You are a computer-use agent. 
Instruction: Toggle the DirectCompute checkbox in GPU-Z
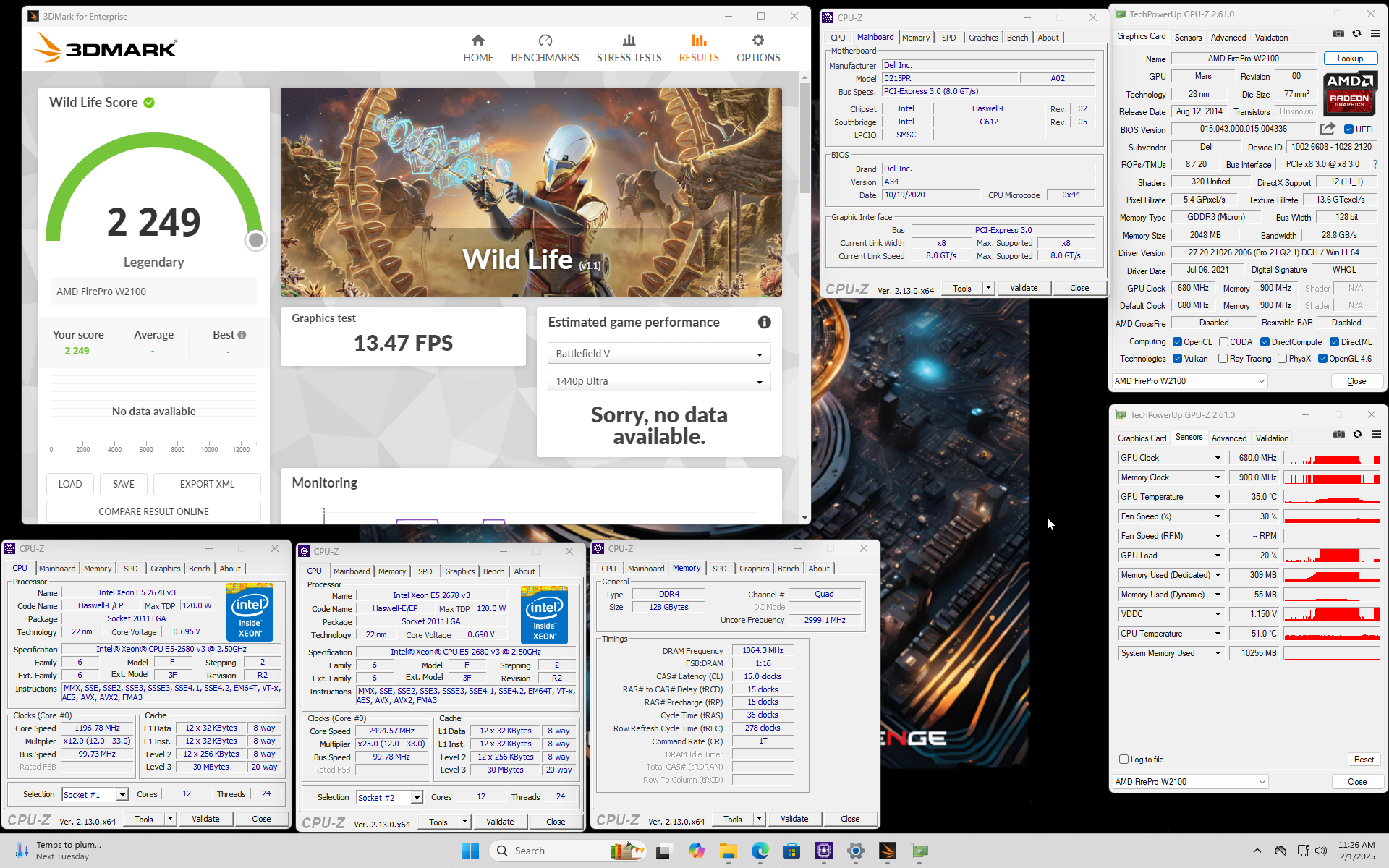tap(1265, 342)
